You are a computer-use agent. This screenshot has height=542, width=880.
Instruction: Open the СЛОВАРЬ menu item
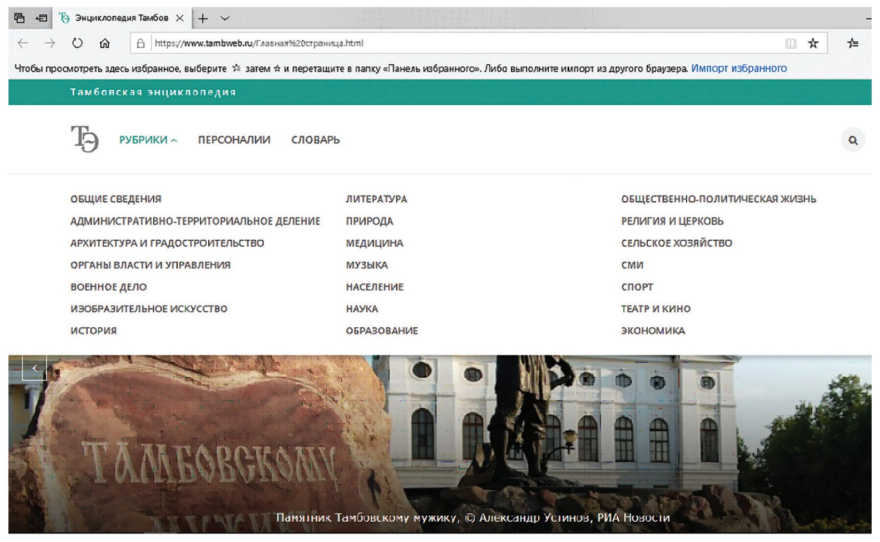tap(315, 140)
